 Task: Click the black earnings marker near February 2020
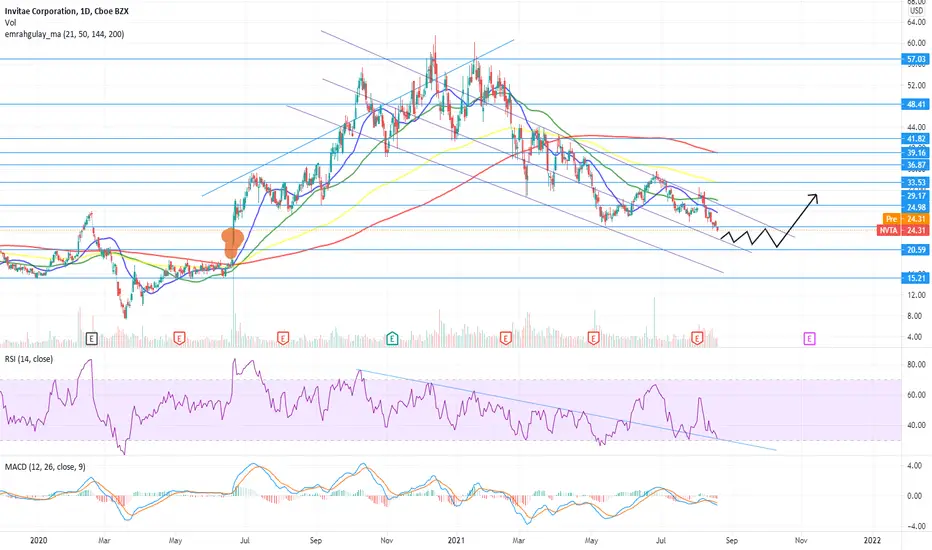click(x=91, y=338)
